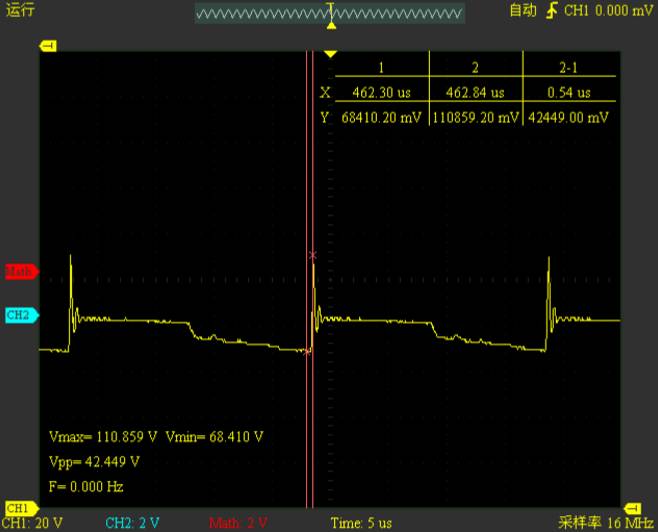Click the yellow marker at bottom-right corner

coord(630,509)
